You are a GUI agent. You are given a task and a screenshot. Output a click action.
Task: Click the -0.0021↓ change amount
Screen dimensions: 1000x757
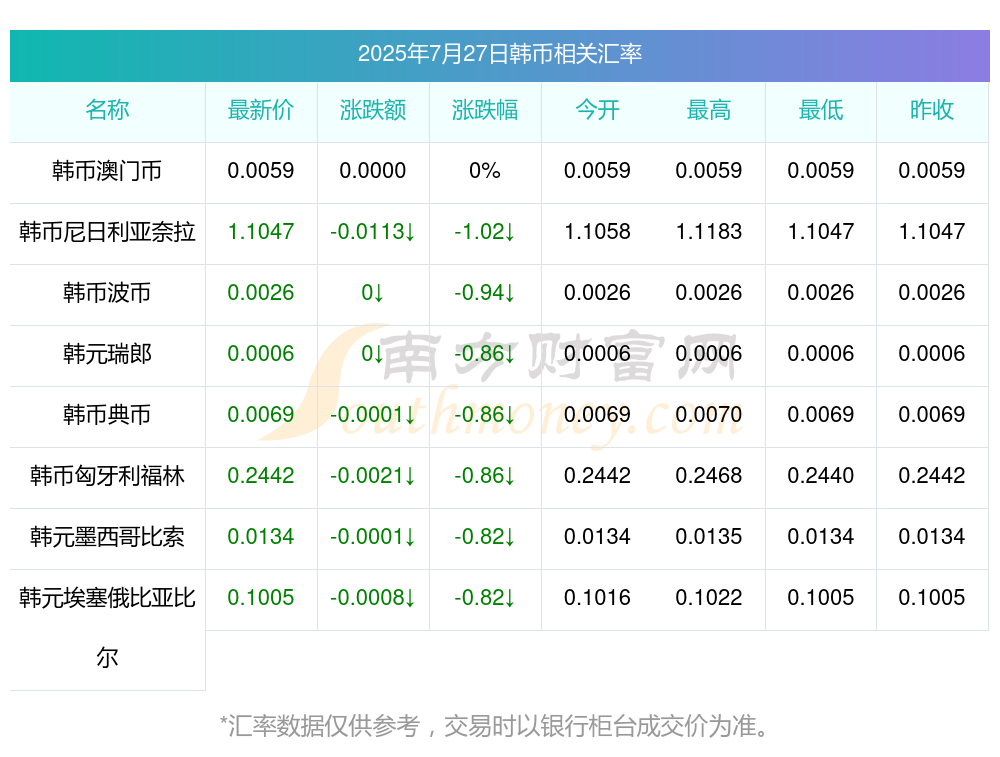pos(373,476)
